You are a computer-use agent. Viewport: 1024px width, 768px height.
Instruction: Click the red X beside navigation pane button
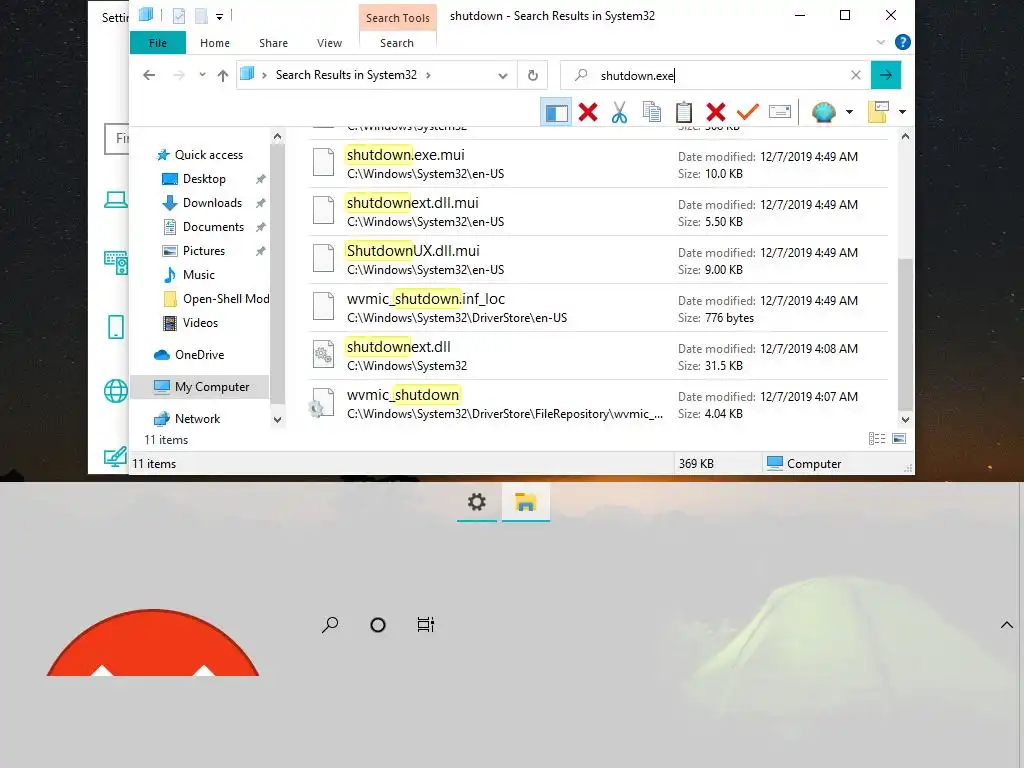coord(588,112)
